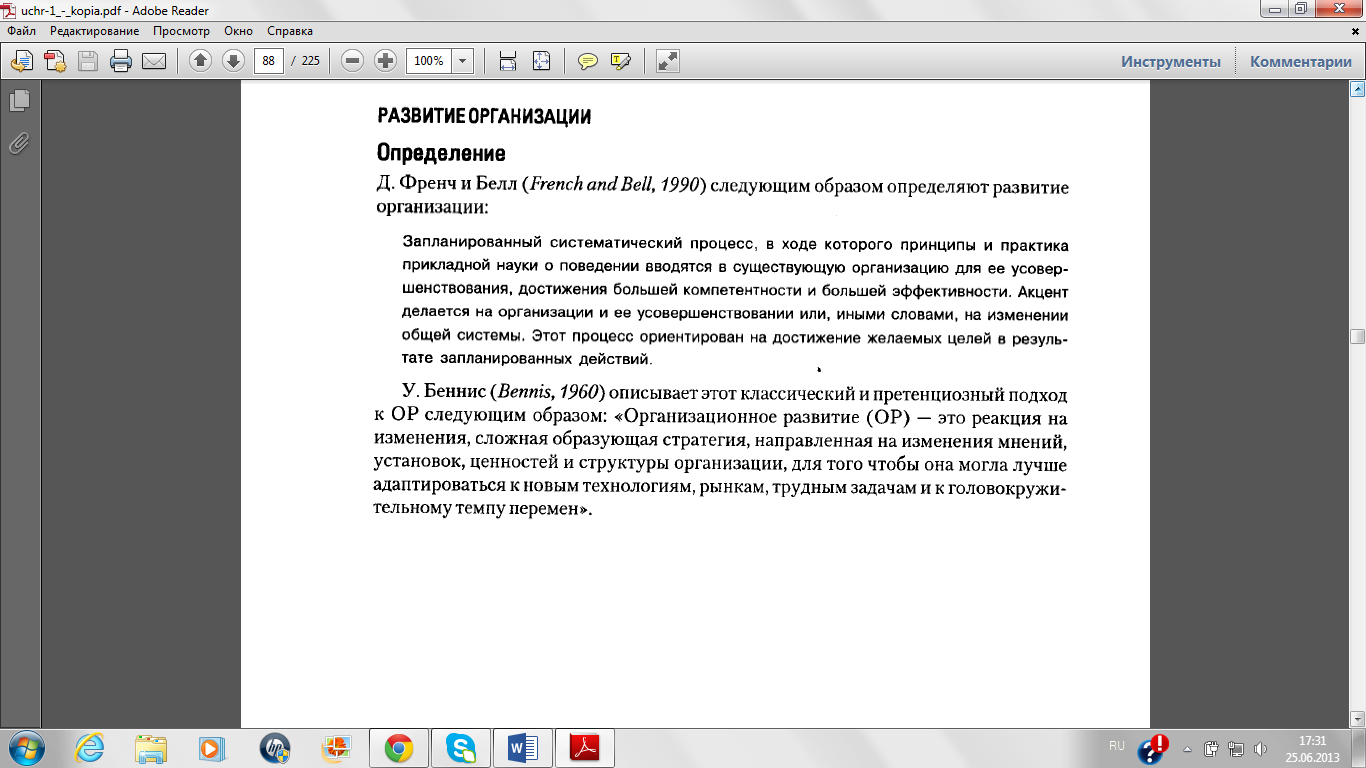This screenshot has width=1366, height=768.
Task: Open Windows Media Player from taskbar
Action: point(213,748)
